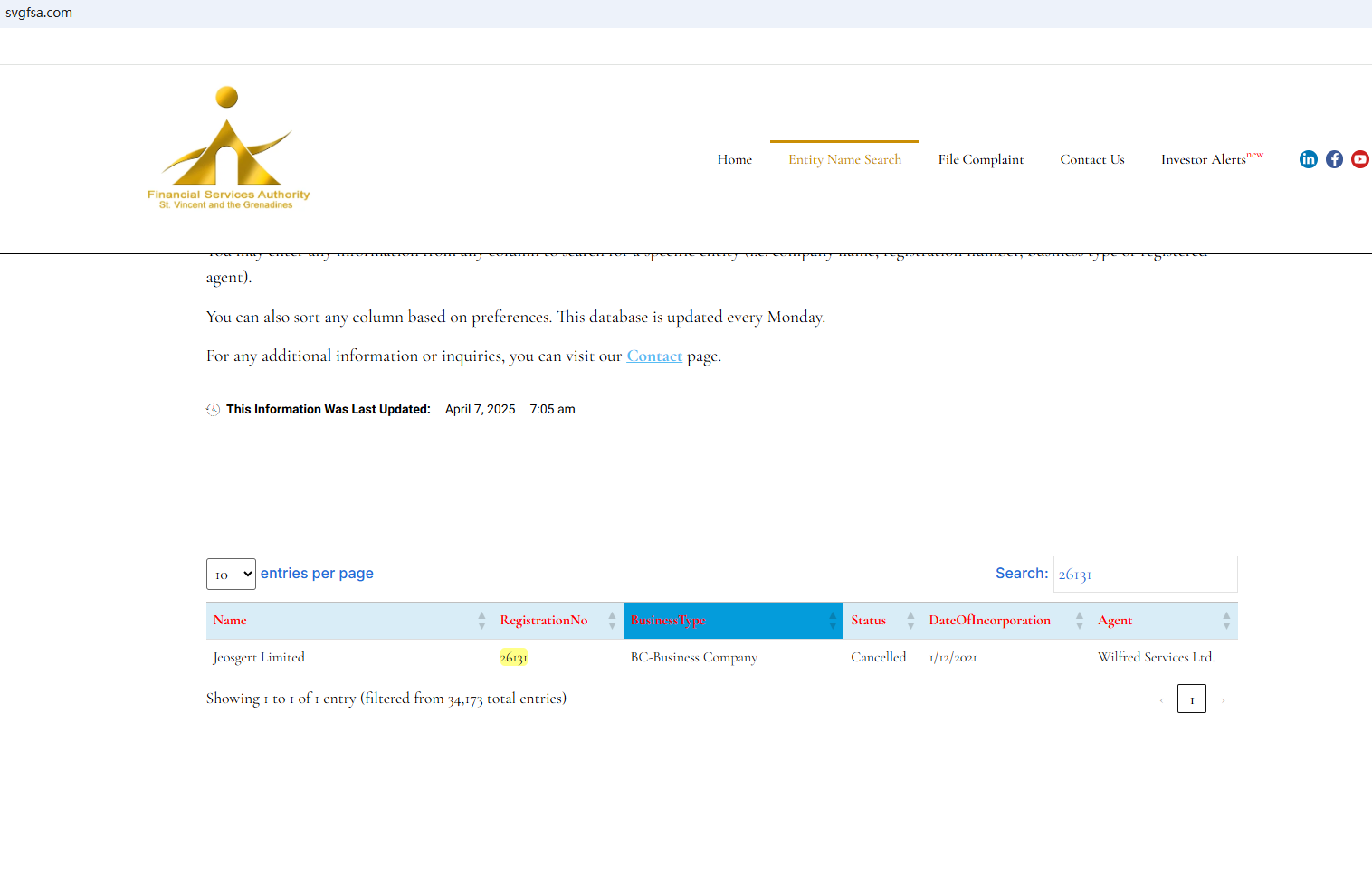1372x884 pixels.
Task: Open the entries per page dropdown
Action: click(231, 575)
